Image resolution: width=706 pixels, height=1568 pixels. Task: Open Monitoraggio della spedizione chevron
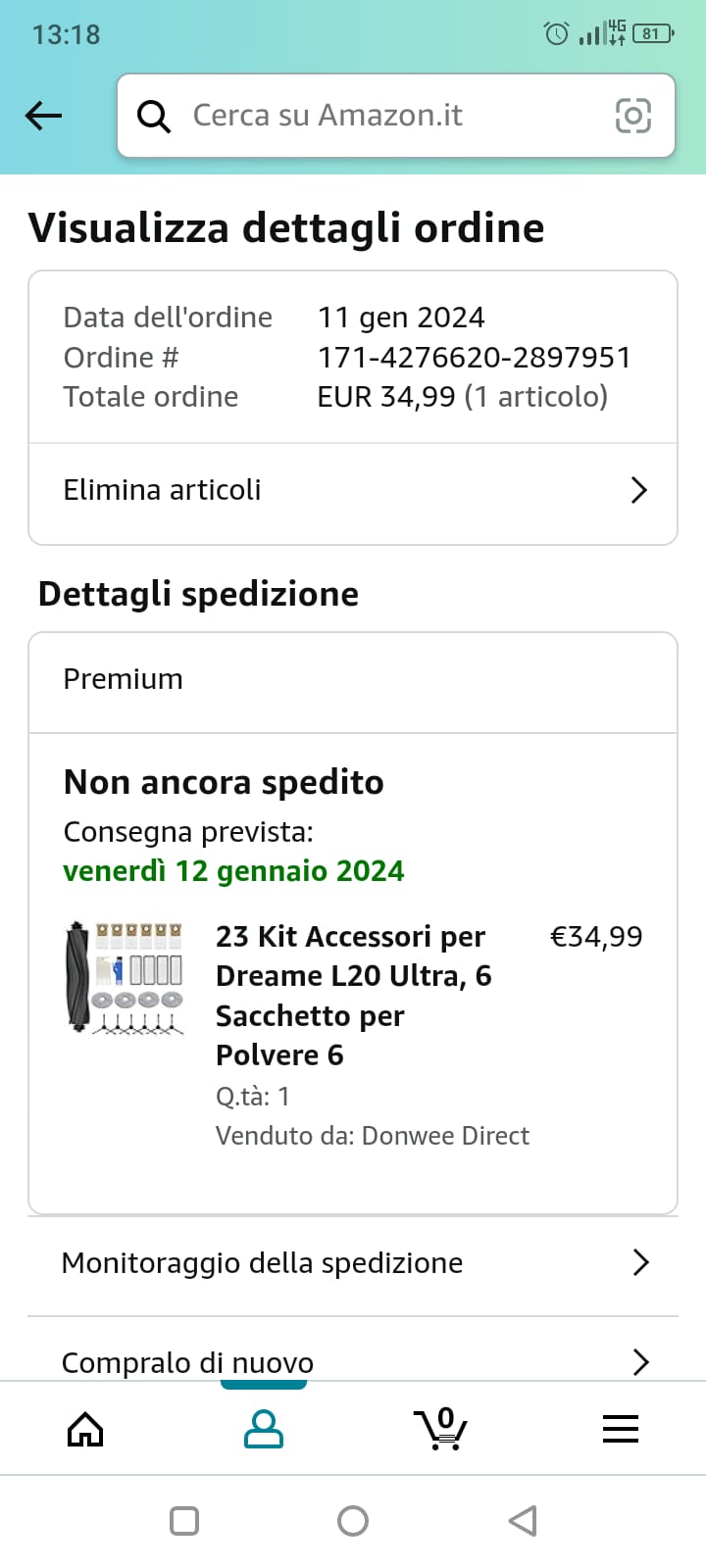coord(641,1262)
